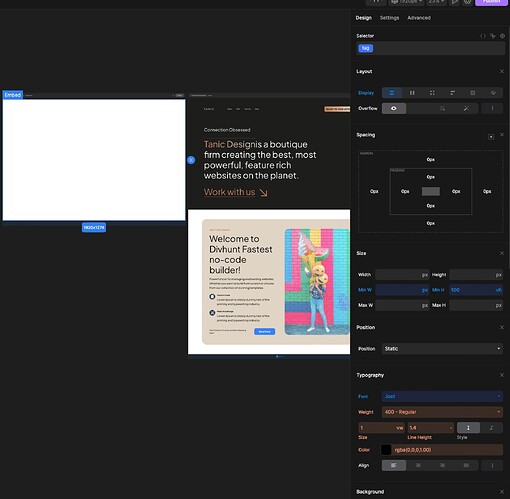Set display to grid layout
The height and width of the screenshot is (499, 510).
[x=432, y=93]
